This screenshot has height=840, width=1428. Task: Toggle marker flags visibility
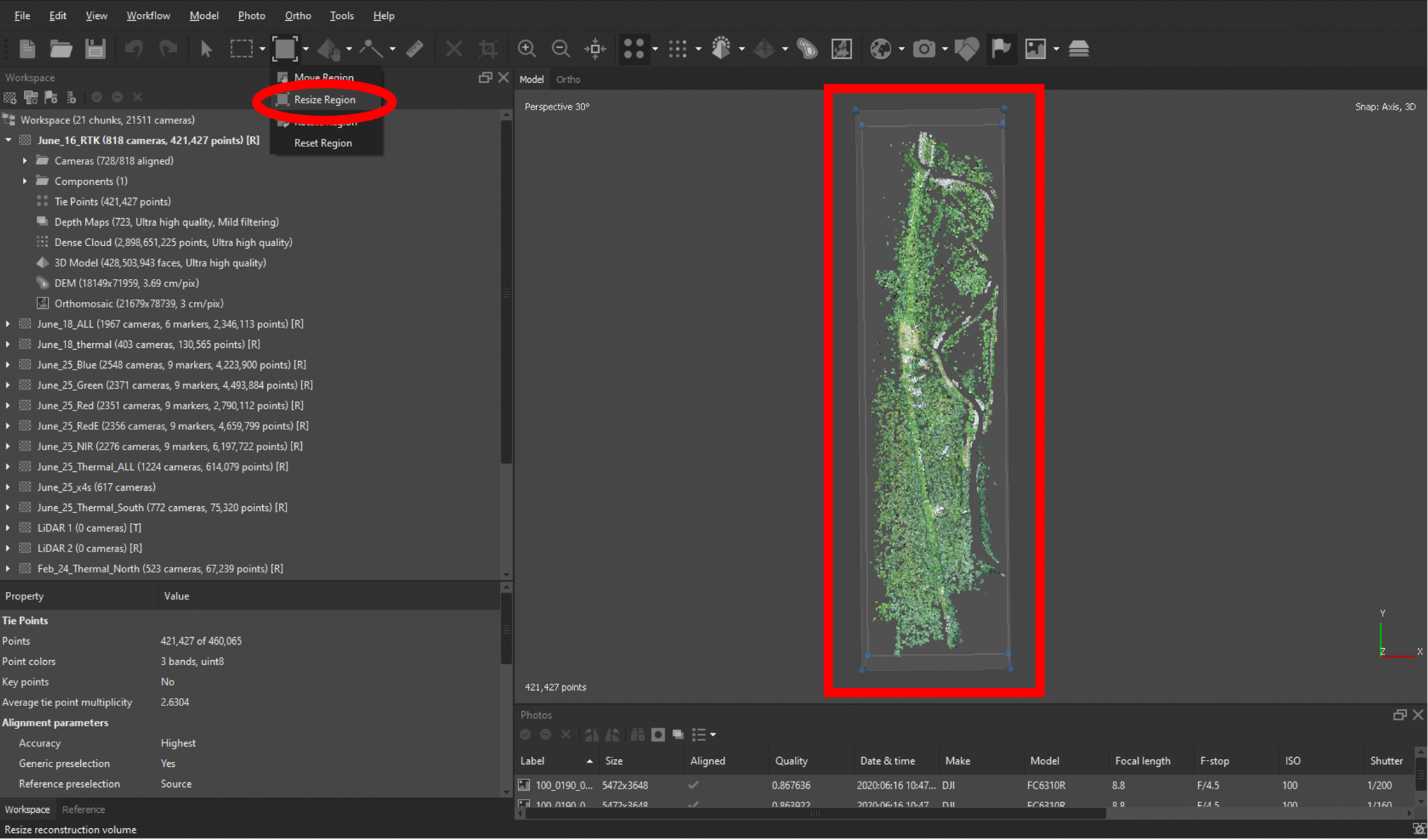[x=1002, y=49]
